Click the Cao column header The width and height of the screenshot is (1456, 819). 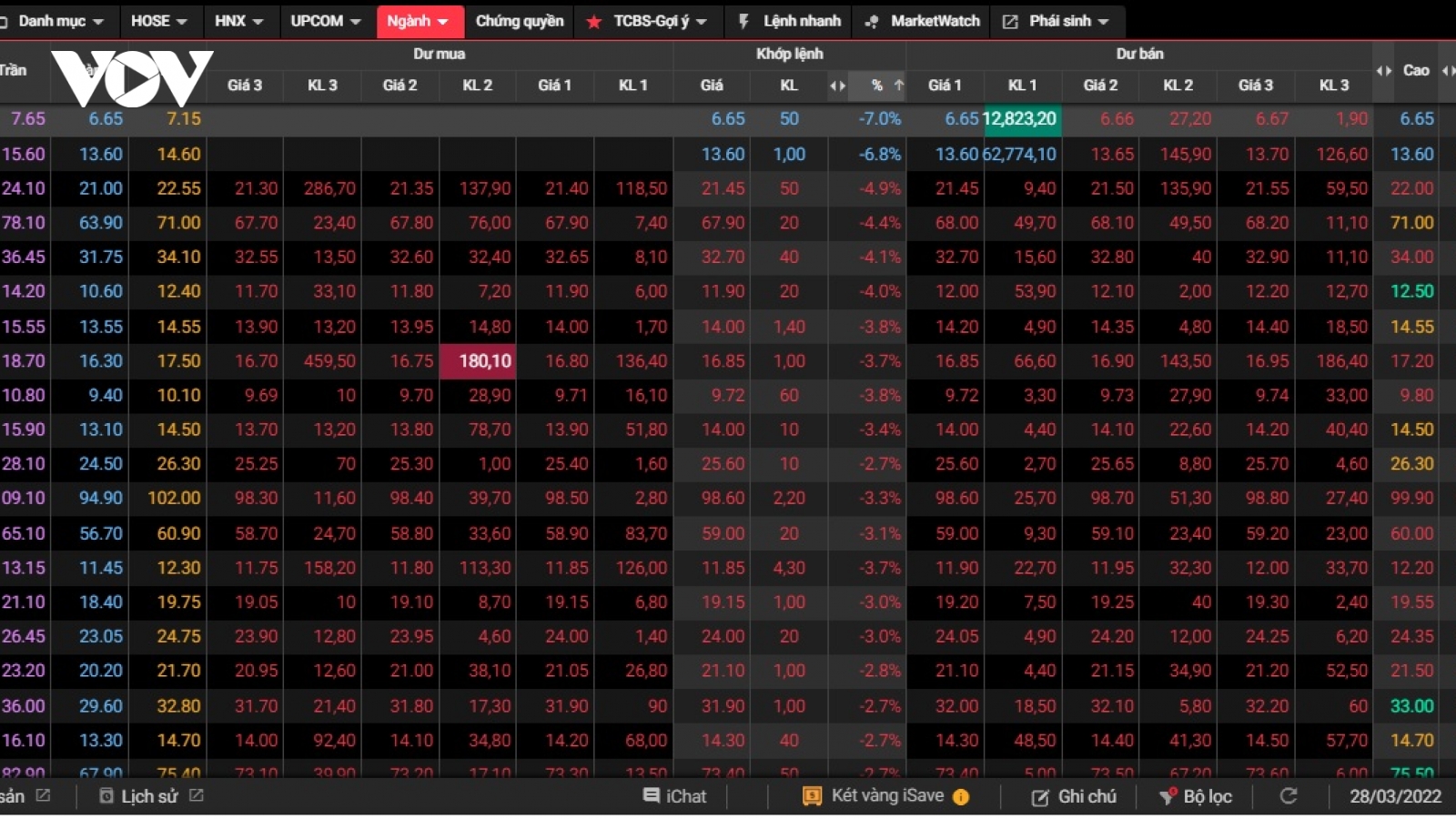pos(1416,70)
